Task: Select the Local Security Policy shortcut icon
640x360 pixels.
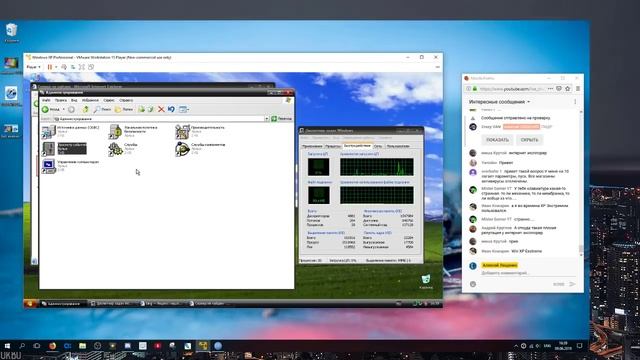Action: (116, 132)
